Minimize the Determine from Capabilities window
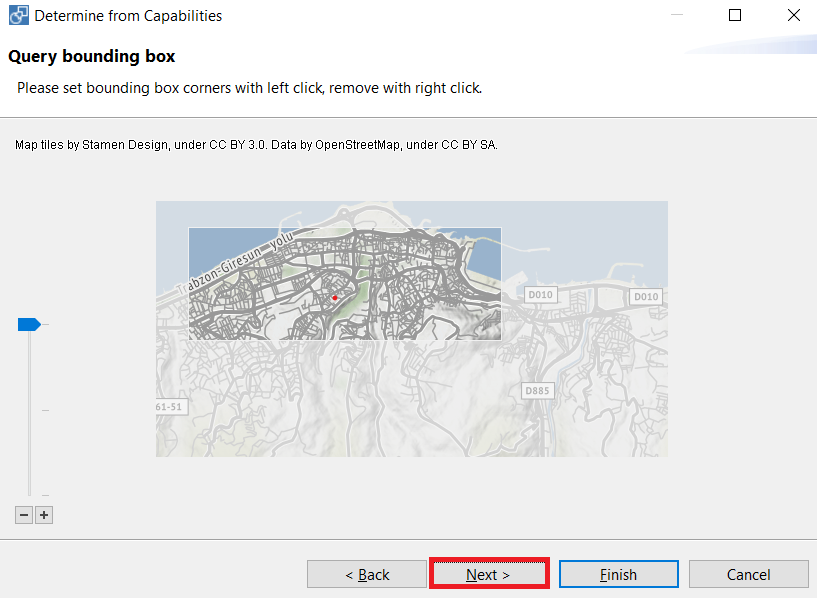The image size is (817, 598). coord(676,15)
